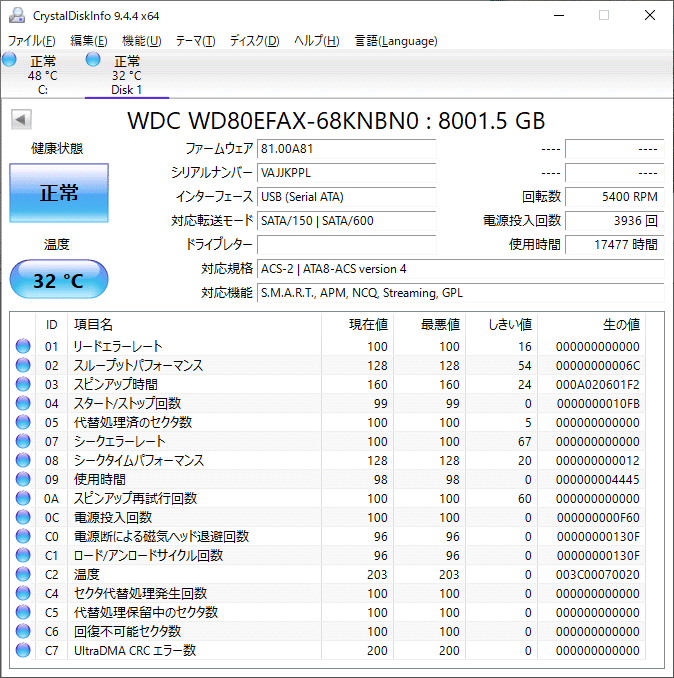The height and width of the screenshot is (678, 674).
Task: Click the 32 °C temperature button
Action: click(59, 279)
